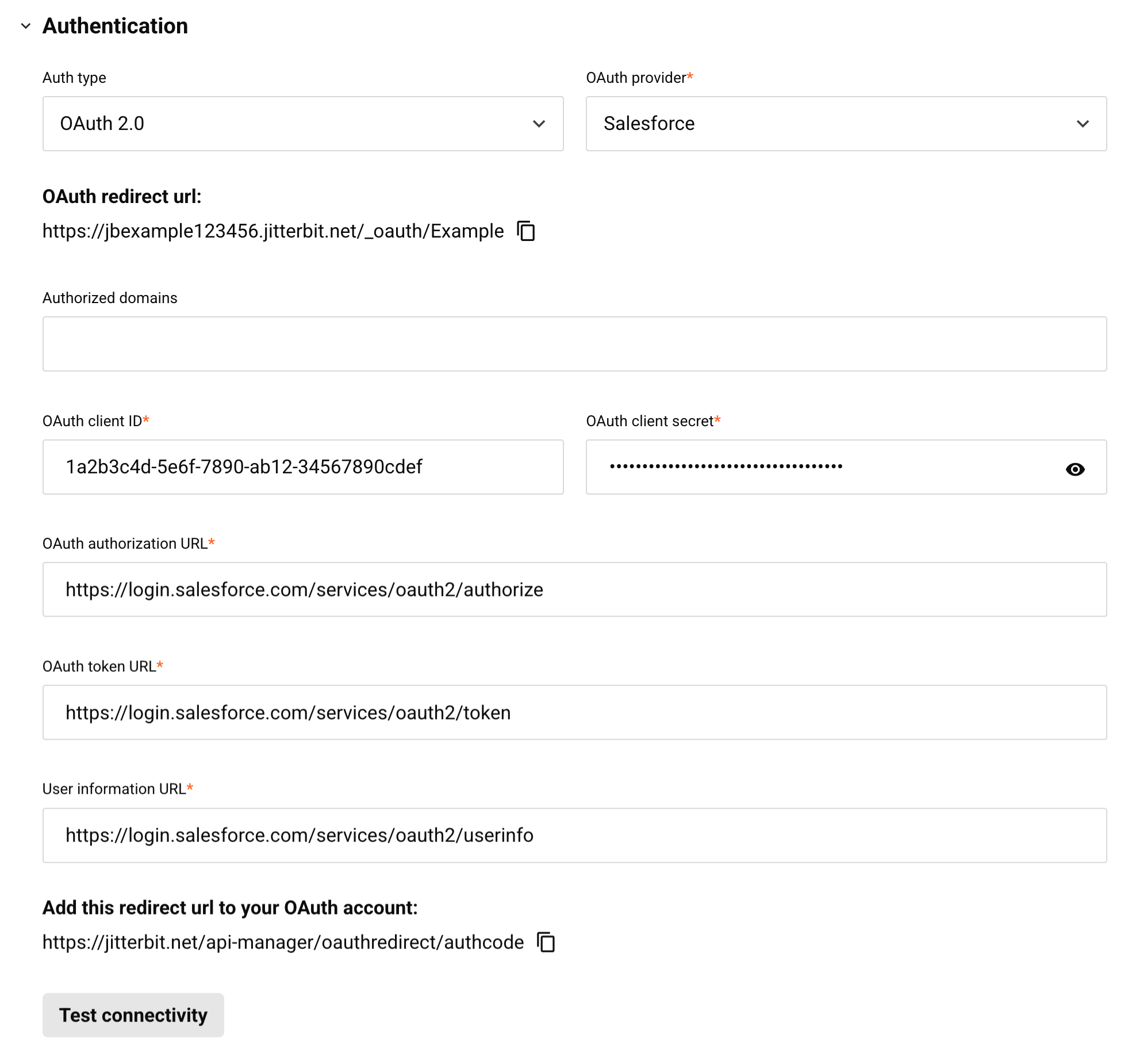
Task: Collapse the Authentication section chevron
Action: click(26, 26)
